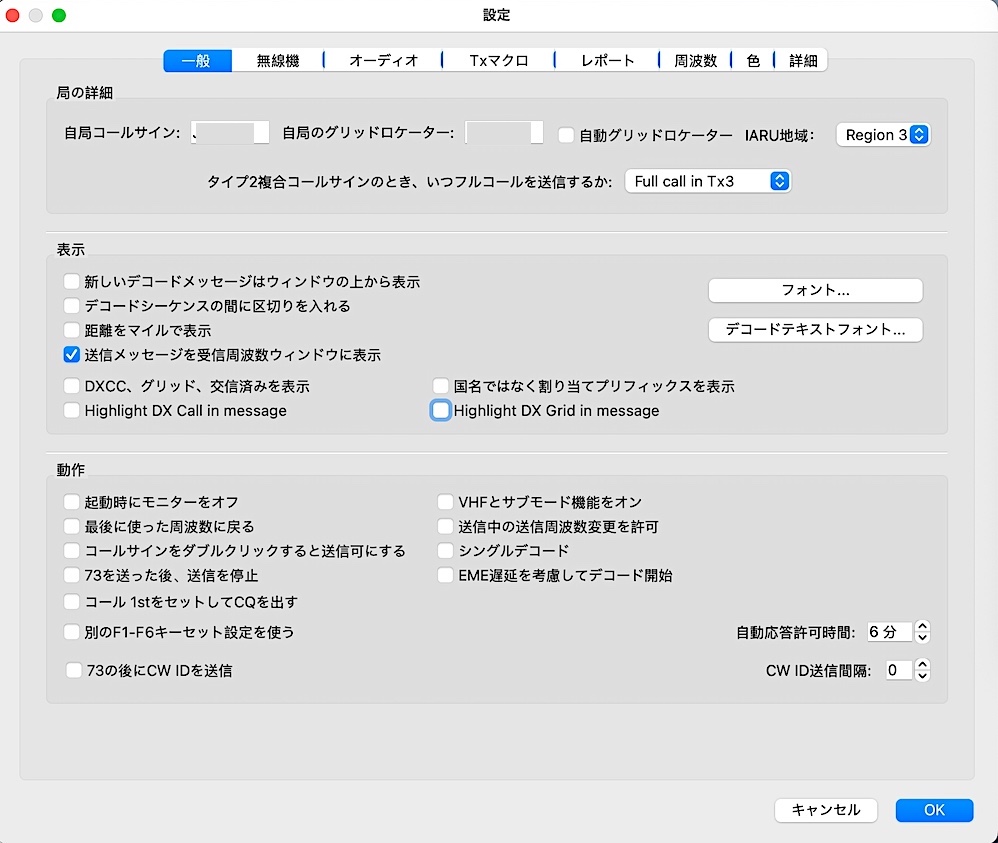998x843 pixels.
Task: Select the Txマクロ tab
Action: pos(498,61)
